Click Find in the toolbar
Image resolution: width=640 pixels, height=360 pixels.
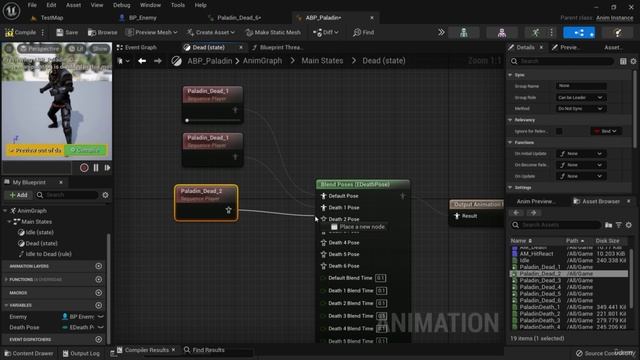coord(363,32)
